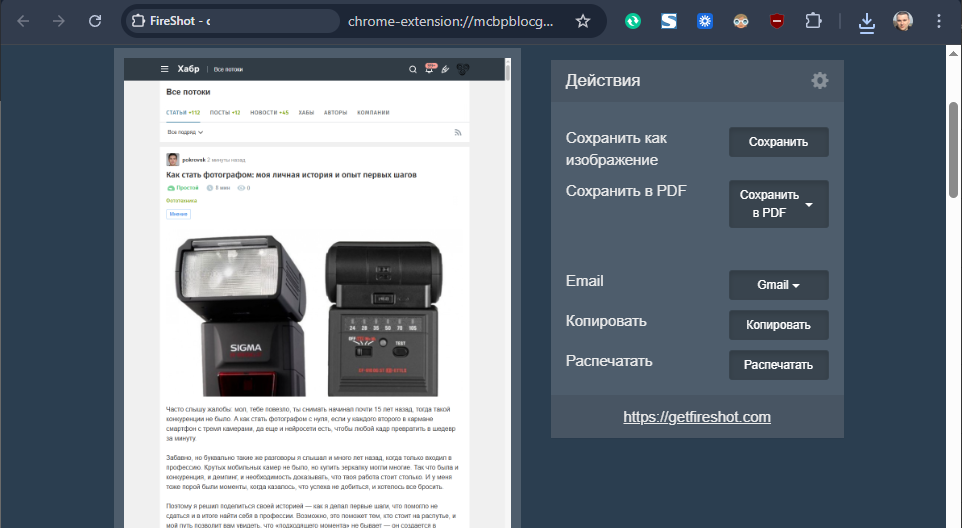Viewport: 962px width, 528px height.
Task: Click the Сохранить как изображение label
Action: 617,149
